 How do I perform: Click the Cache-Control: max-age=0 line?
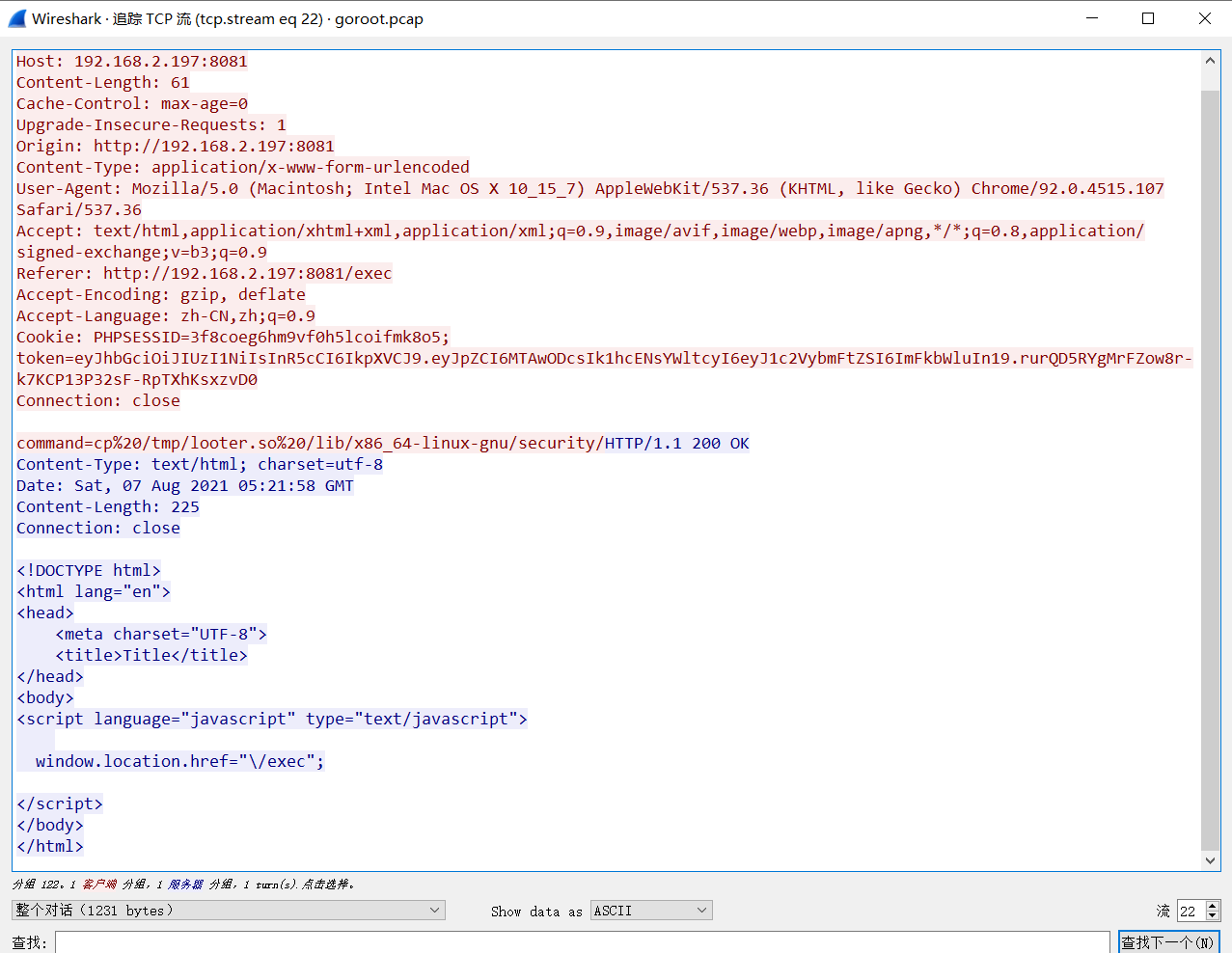132,103
